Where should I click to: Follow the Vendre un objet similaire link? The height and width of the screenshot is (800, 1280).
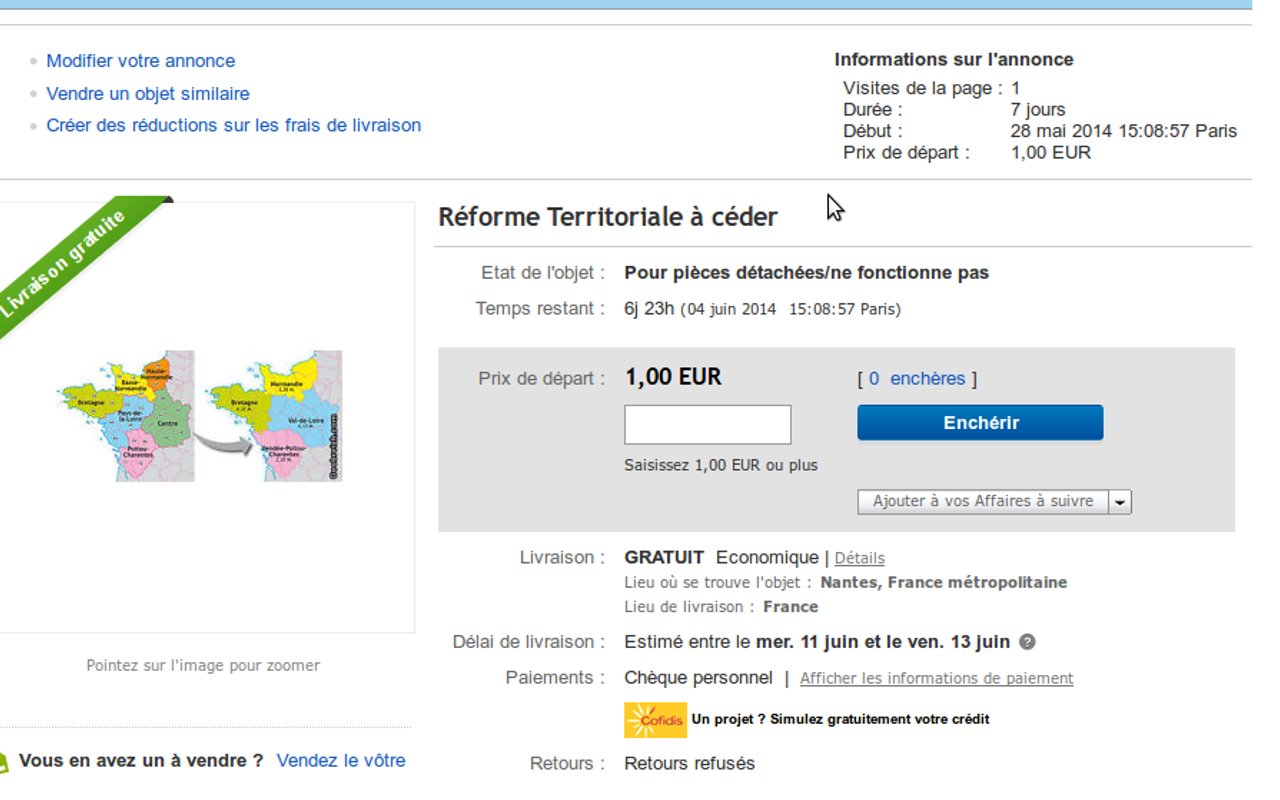pyautogui.click(x=148, y=94)
